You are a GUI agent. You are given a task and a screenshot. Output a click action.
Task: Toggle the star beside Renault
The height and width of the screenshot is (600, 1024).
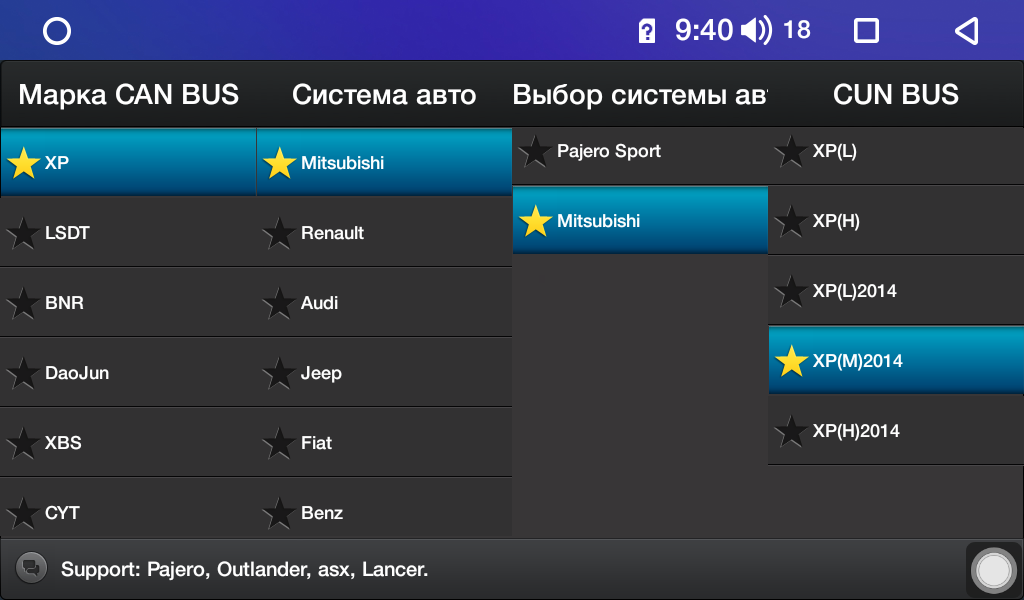280,233
